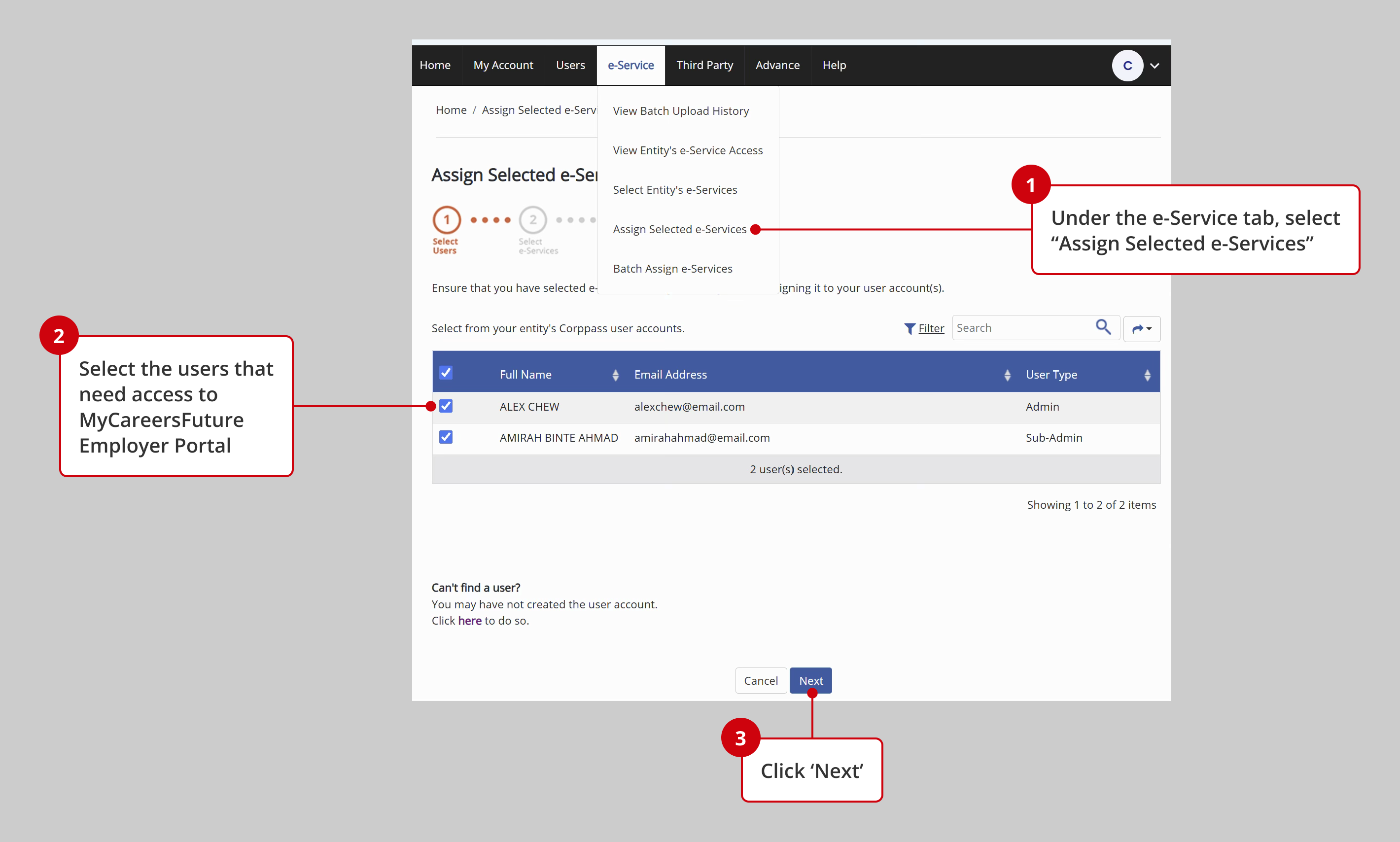Open the My Account menu
1400x842 pixels.
[x=503, y=65]
